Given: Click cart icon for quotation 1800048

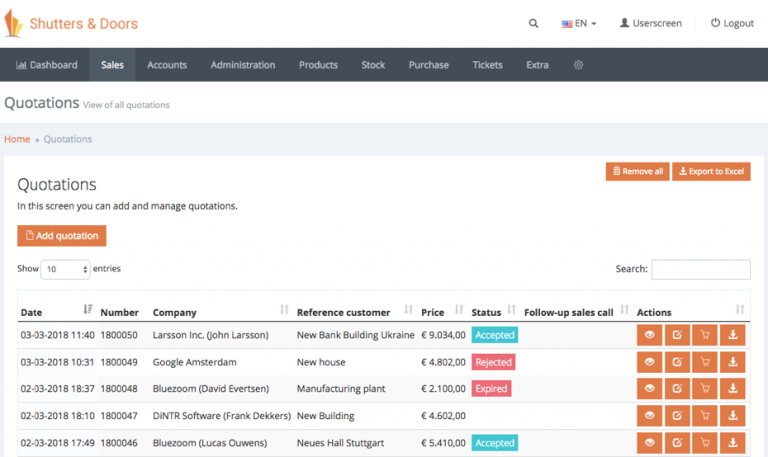Looking at the screenshot, I should coord(705,388).
